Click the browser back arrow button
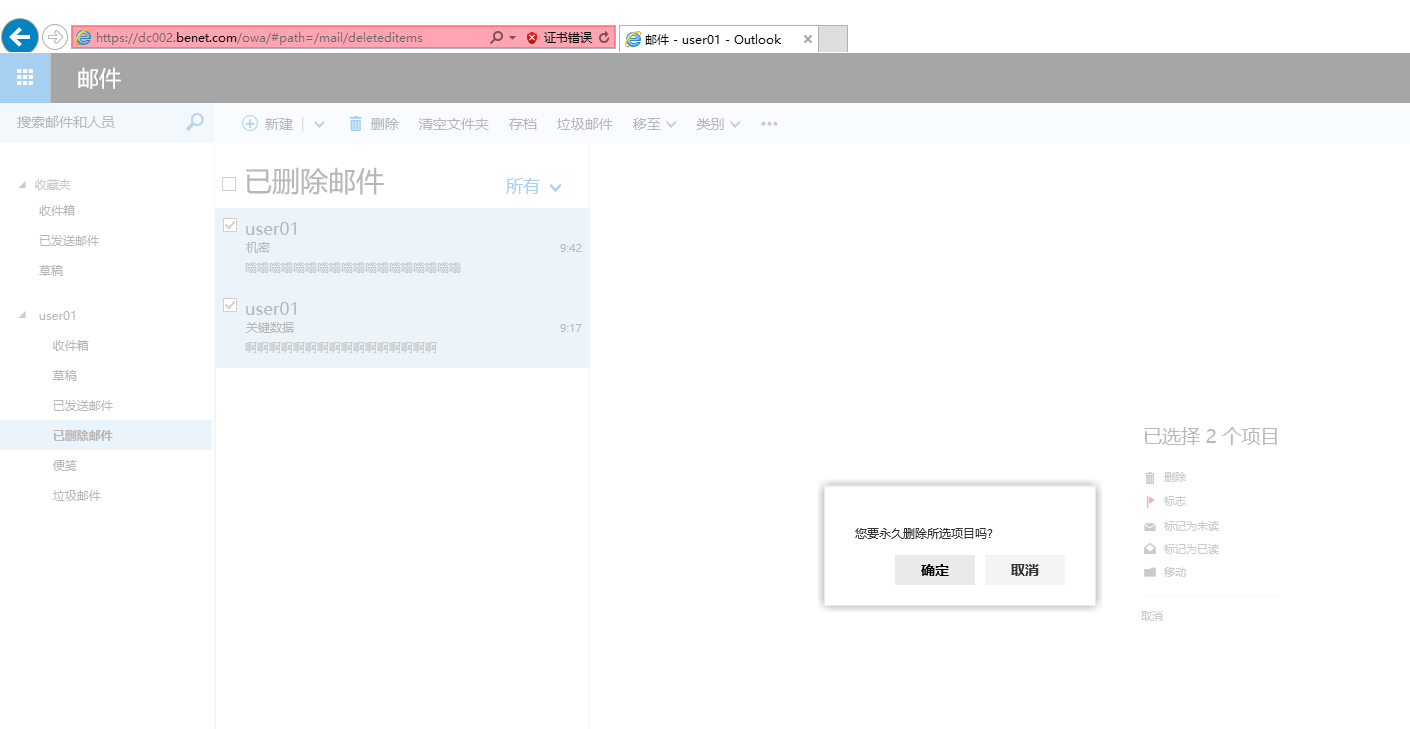 20,37
